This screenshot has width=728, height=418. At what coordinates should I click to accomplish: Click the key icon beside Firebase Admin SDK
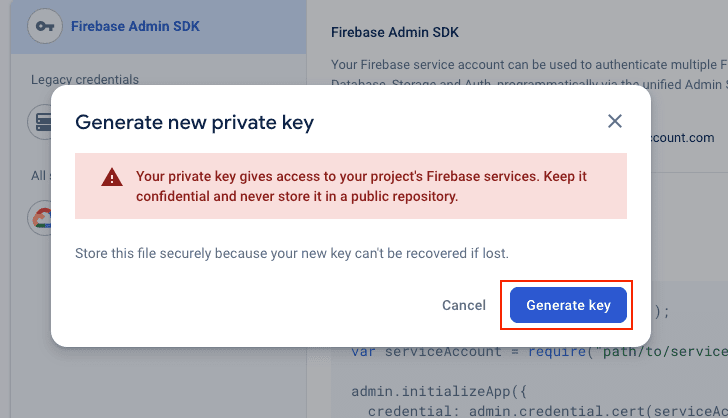point(45,26)
